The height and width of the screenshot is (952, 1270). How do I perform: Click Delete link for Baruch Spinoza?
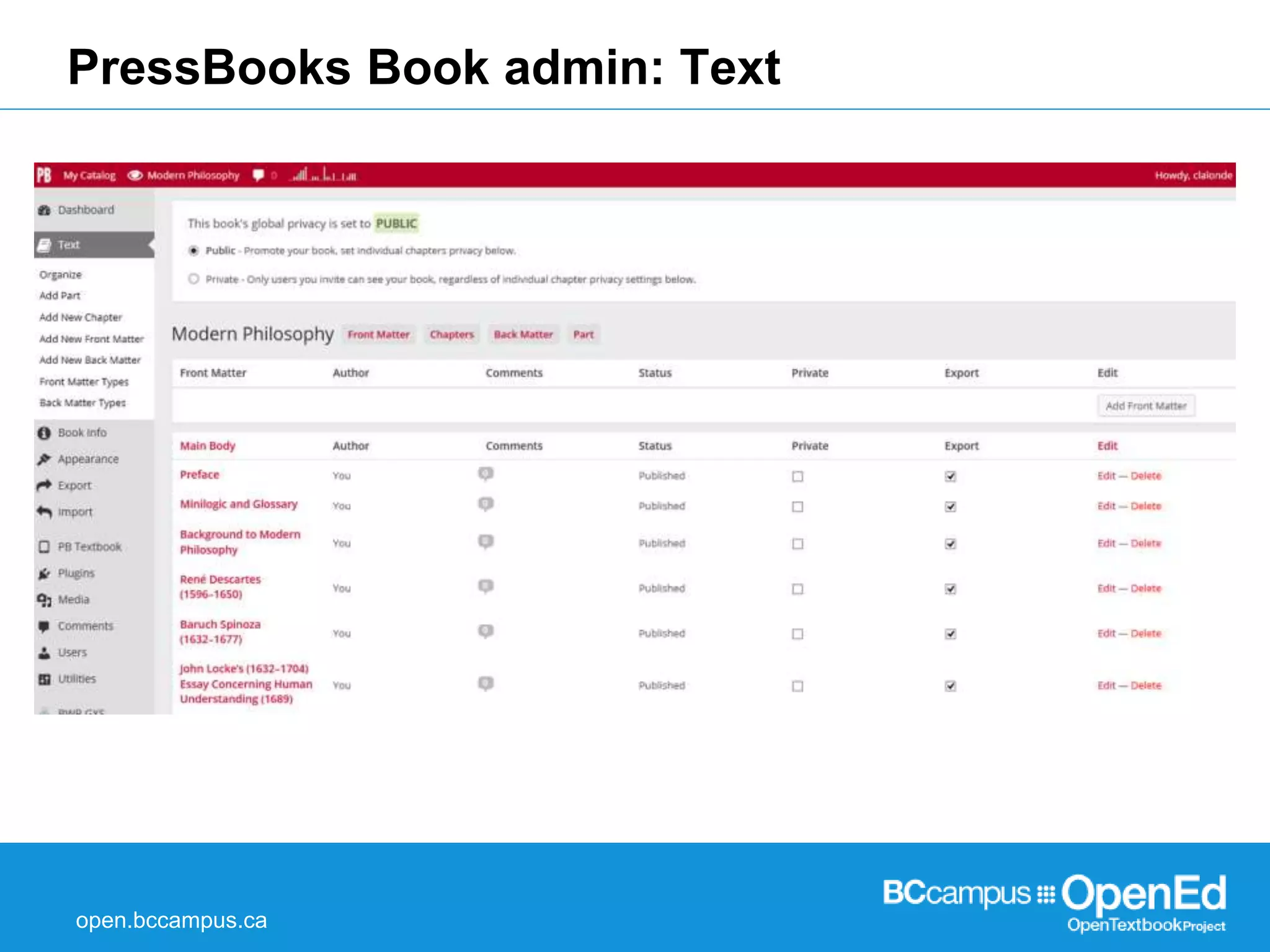coord(1146,633)
